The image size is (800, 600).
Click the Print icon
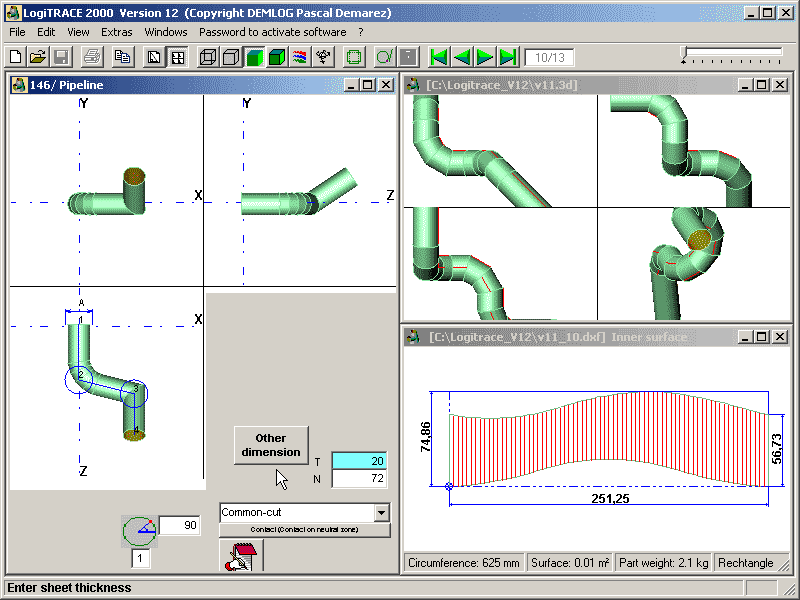(x=92, y=57)
